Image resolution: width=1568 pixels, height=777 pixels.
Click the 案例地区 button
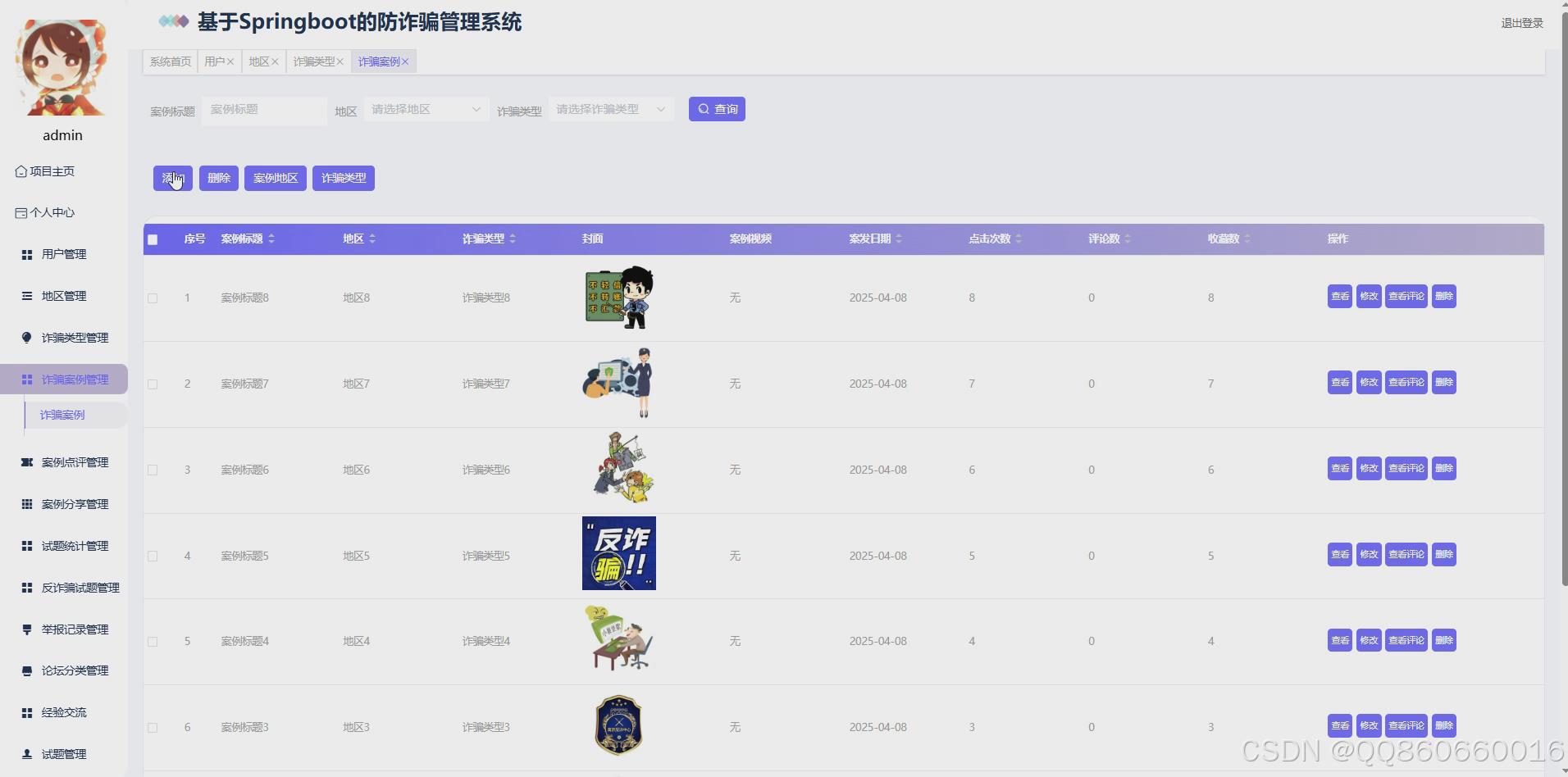276,178
